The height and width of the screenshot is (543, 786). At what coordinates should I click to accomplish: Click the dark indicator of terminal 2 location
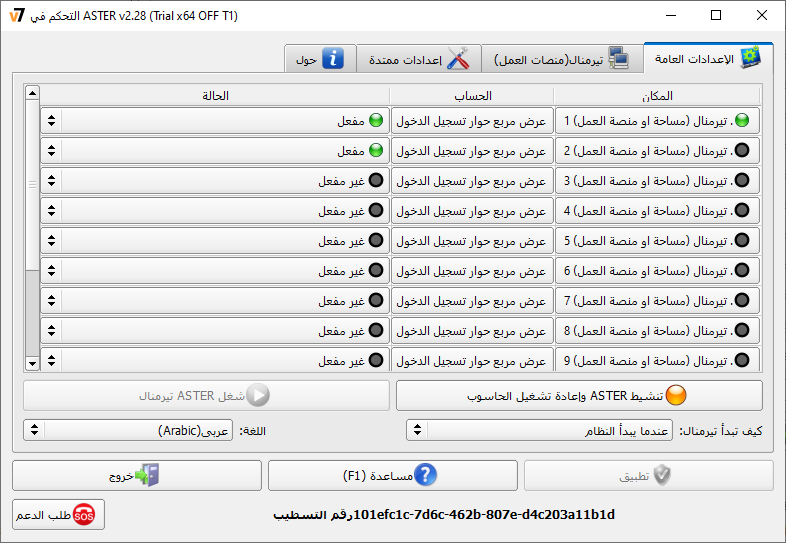[742, 150]
